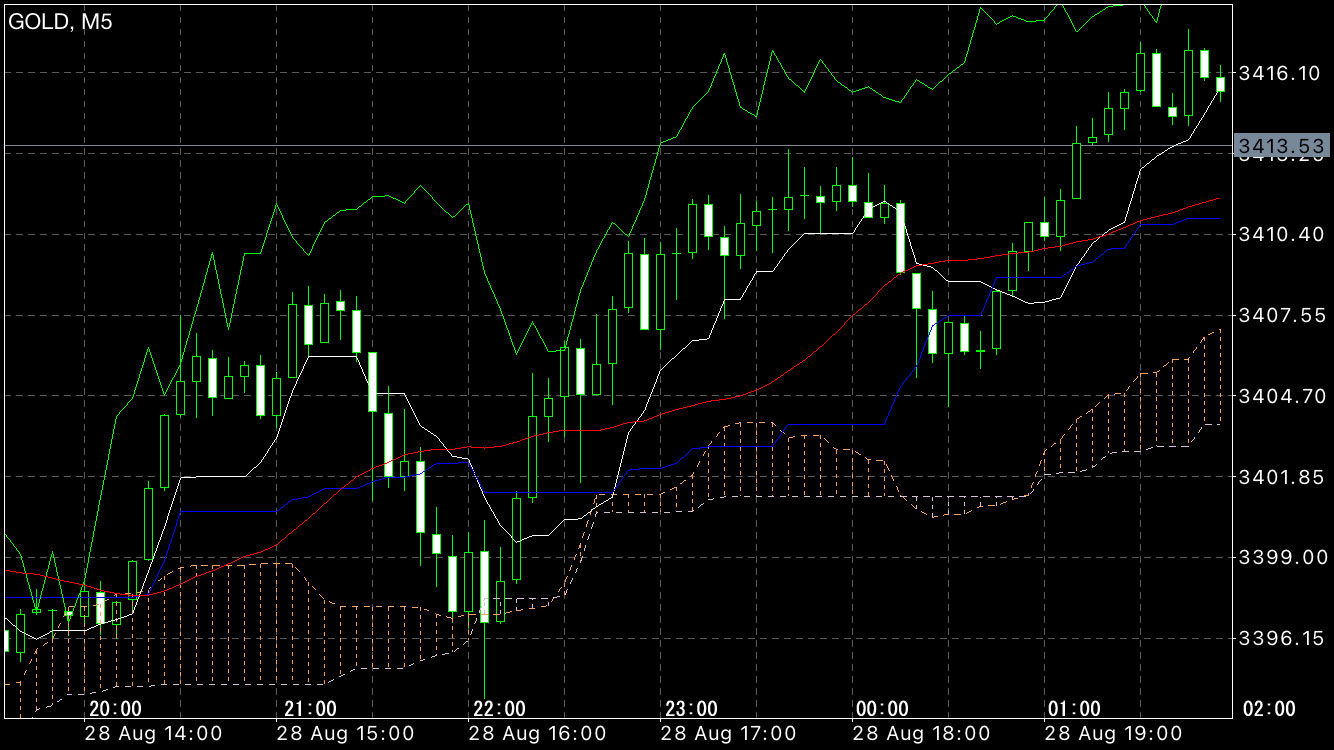Click the 22:00 time axis label

pyautogui.click(x=498, y=709)
